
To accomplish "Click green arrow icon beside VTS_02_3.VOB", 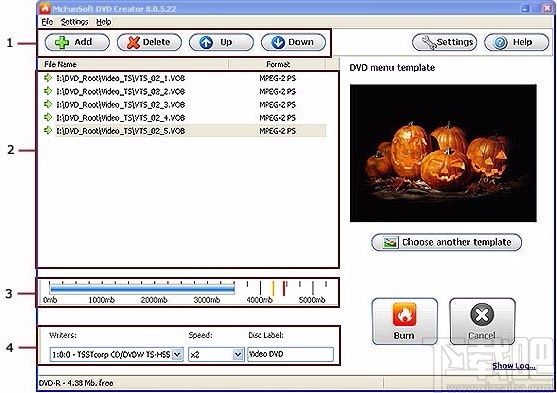I will [x=48, y=104].
